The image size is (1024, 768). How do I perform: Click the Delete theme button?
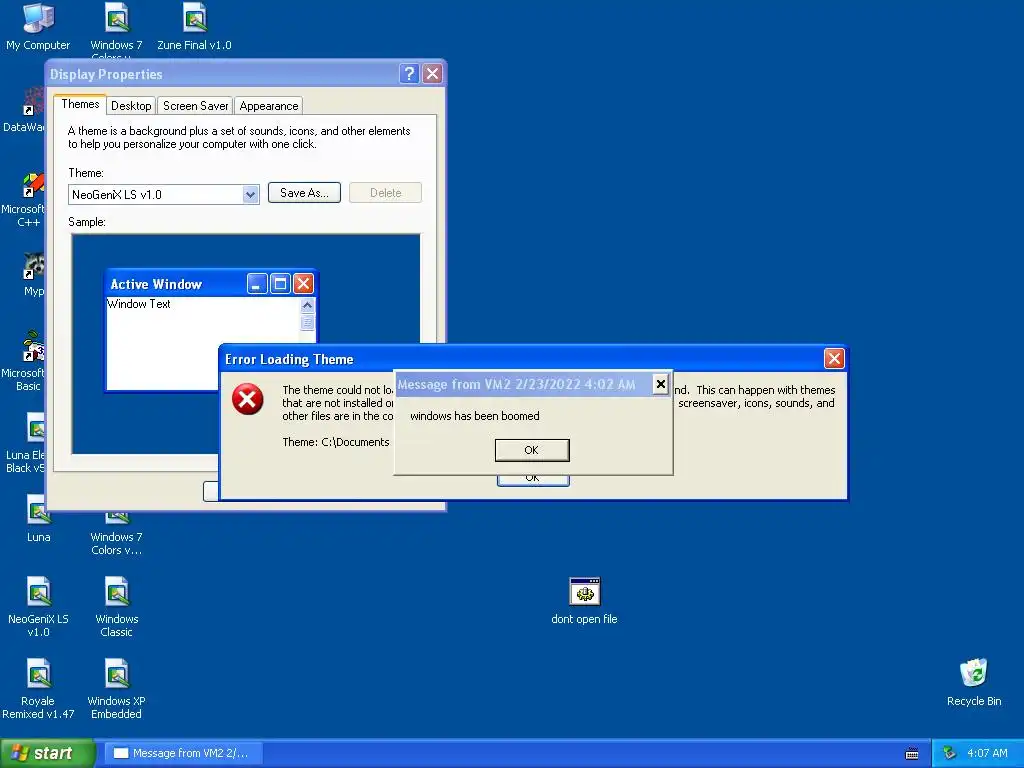pos(385,193)
